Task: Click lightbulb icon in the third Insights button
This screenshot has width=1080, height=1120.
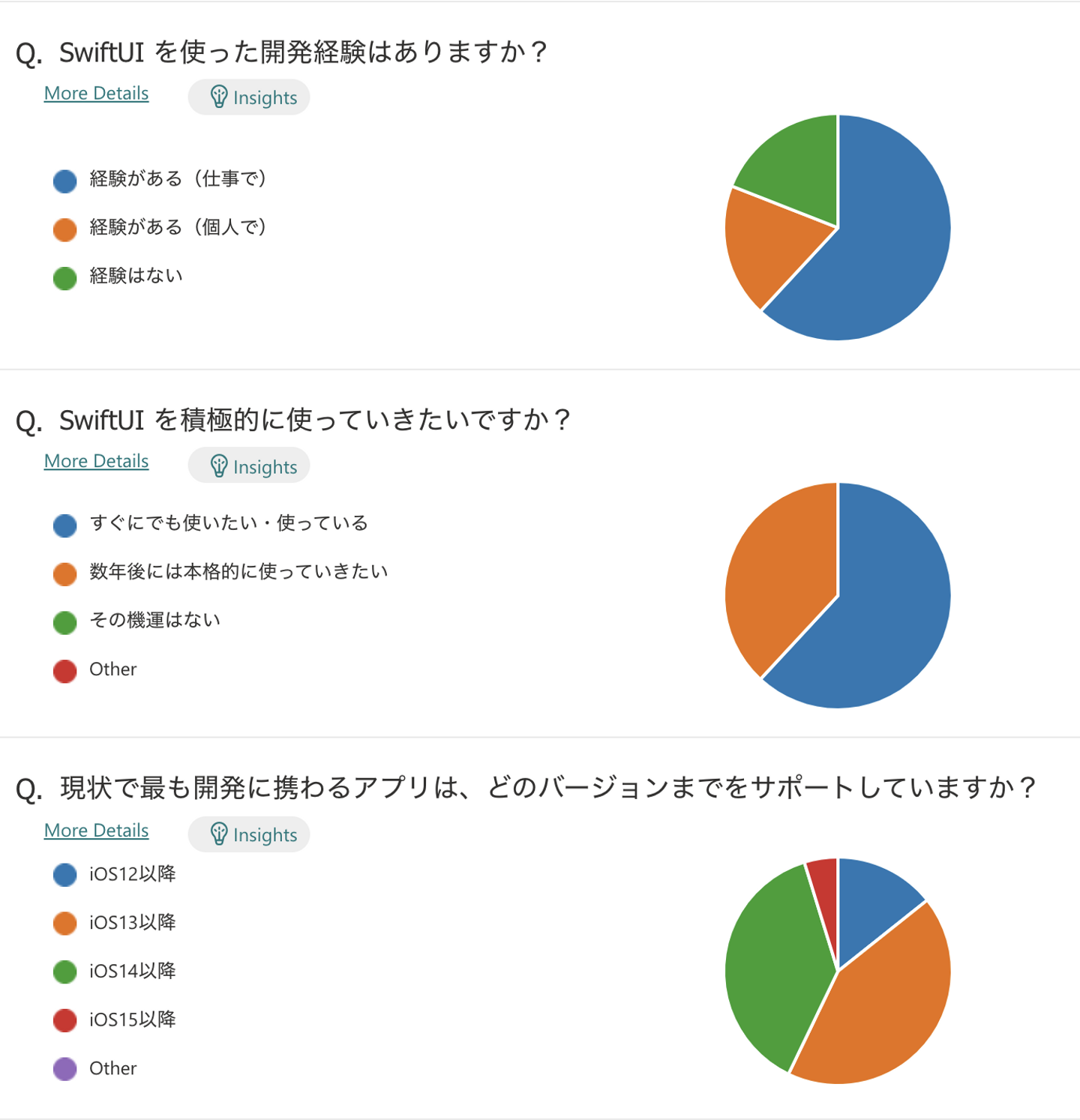Action: tap(218, 834)
